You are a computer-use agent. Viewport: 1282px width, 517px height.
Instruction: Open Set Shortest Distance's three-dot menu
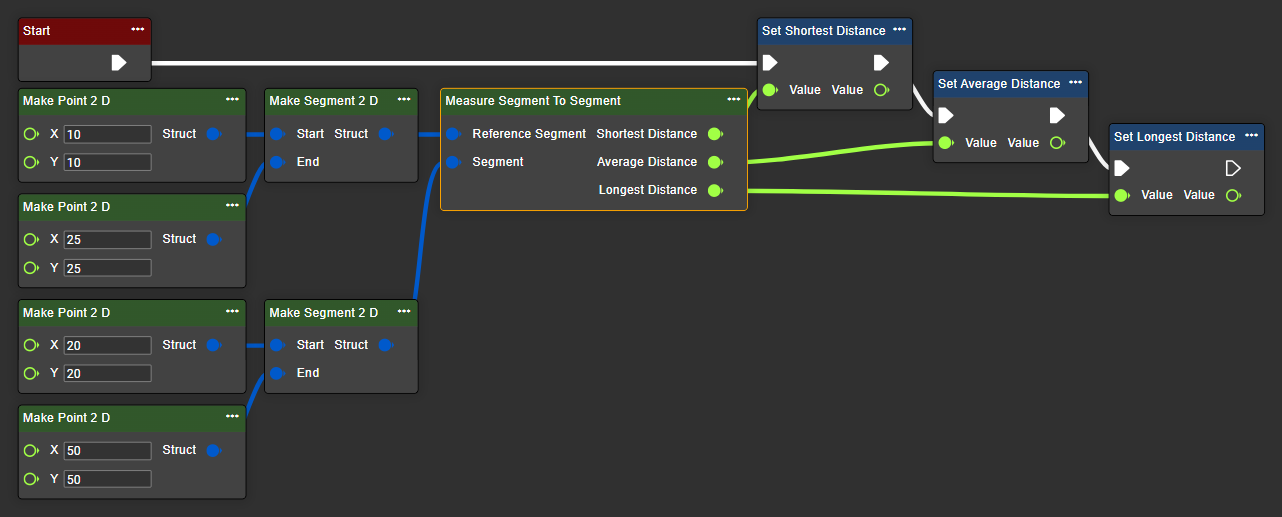click(899, 30)
